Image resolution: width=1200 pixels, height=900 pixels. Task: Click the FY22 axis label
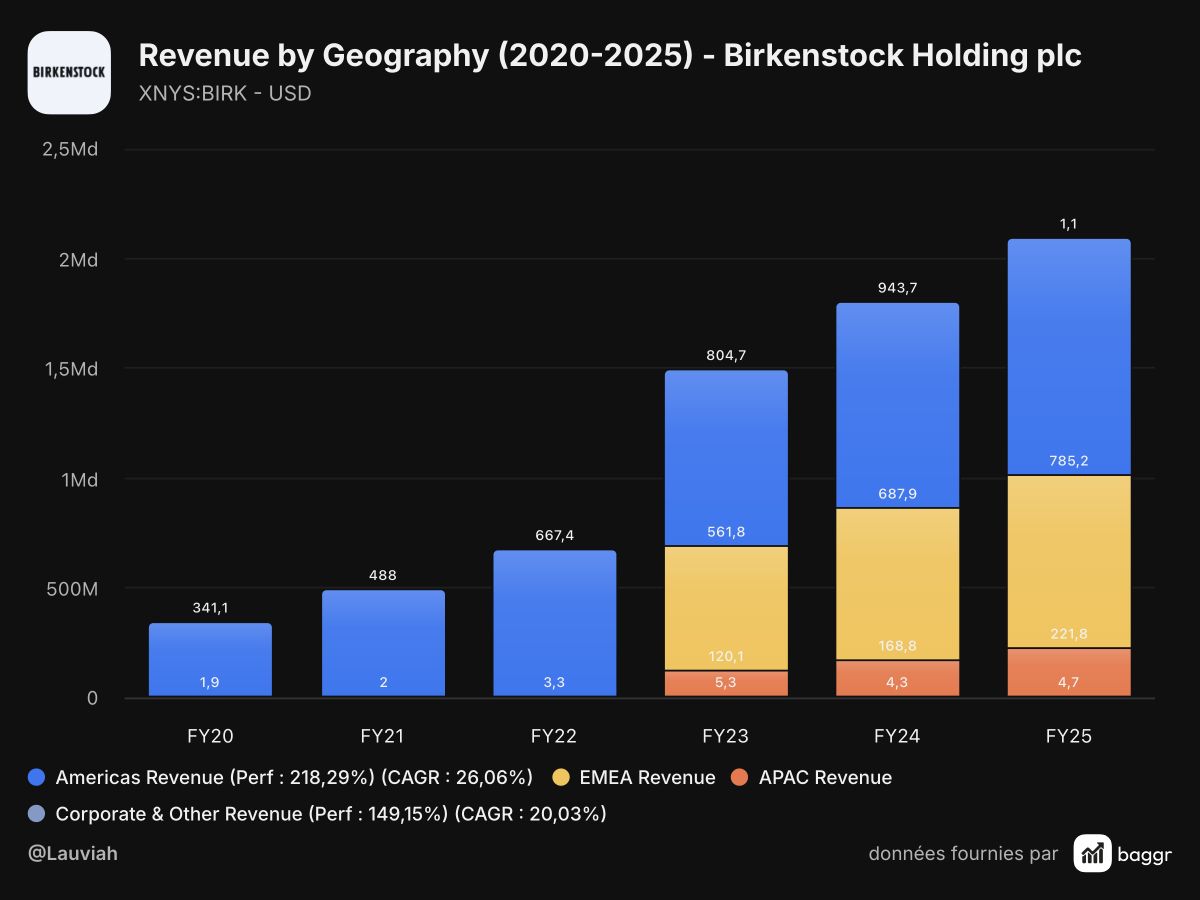[x=555, y=737]
